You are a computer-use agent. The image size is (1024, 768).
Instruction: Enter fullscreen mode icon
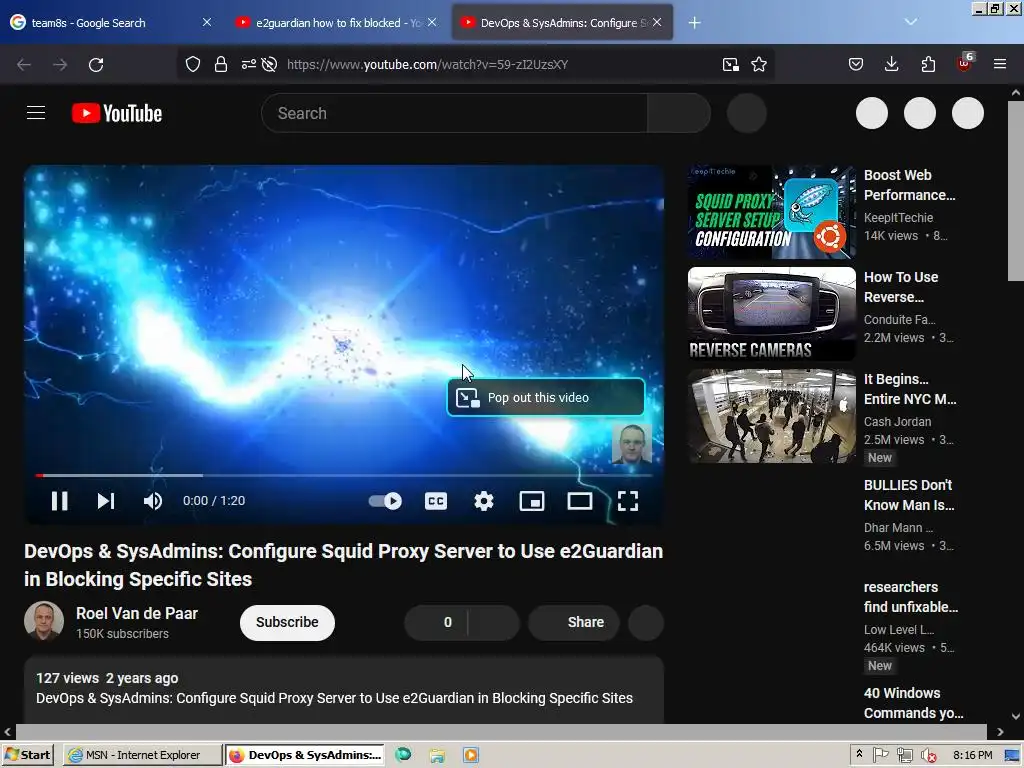[628, 501]
